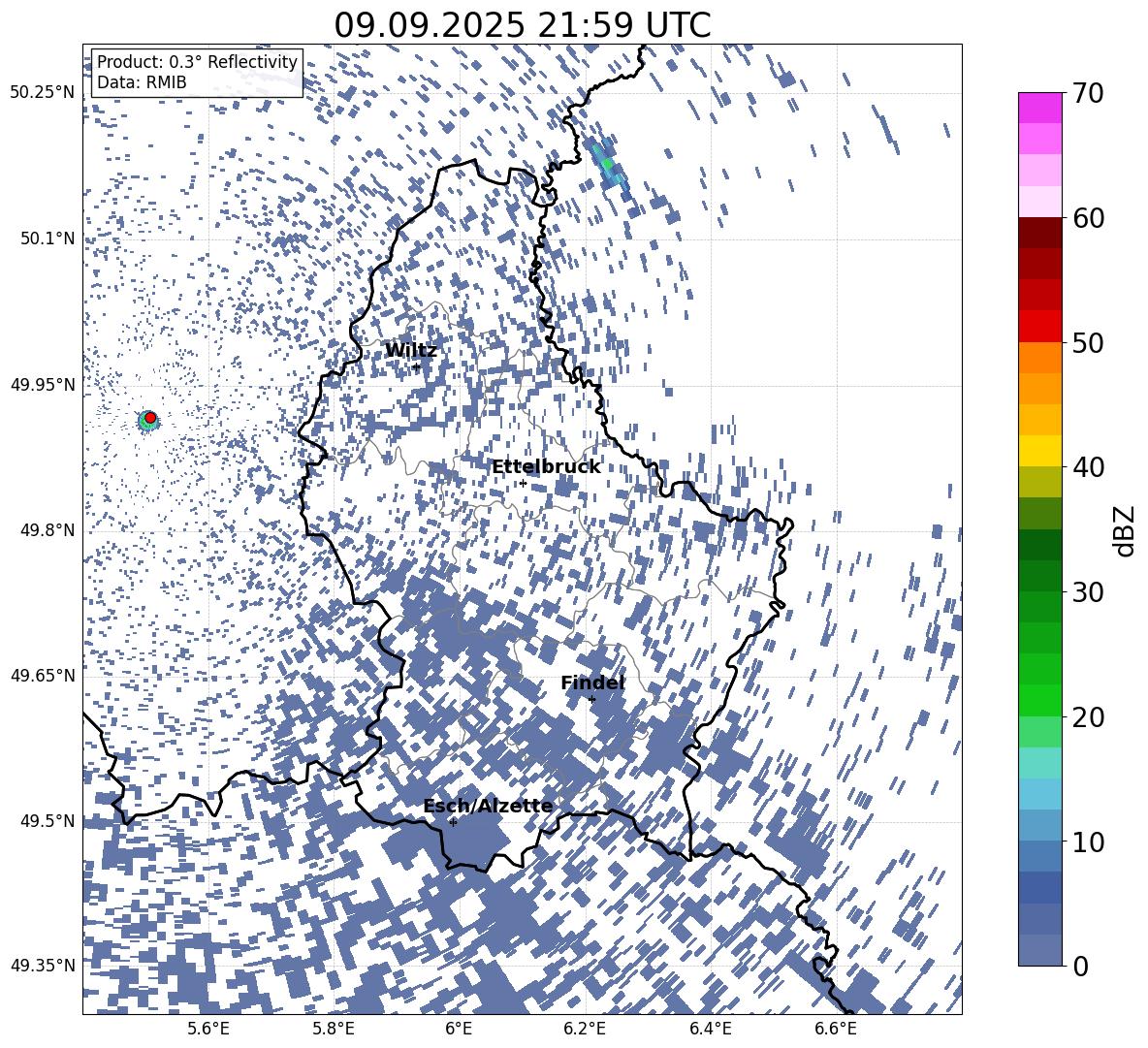Click the 40 tick on the colorbar

tap(1088, 467)
